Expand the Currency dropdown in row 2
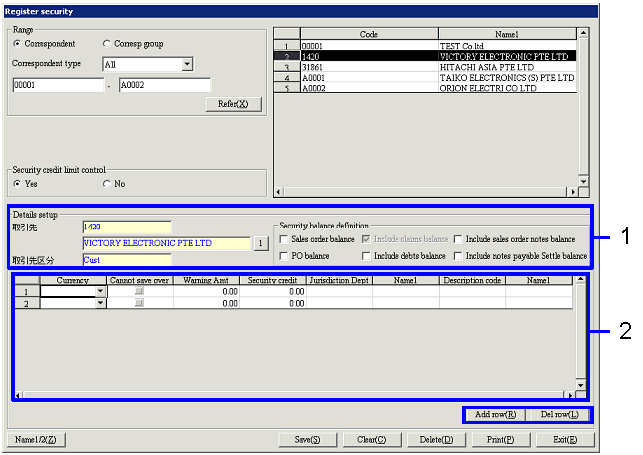The width and height of the screenshot is (643, 455). pos(100,303)
